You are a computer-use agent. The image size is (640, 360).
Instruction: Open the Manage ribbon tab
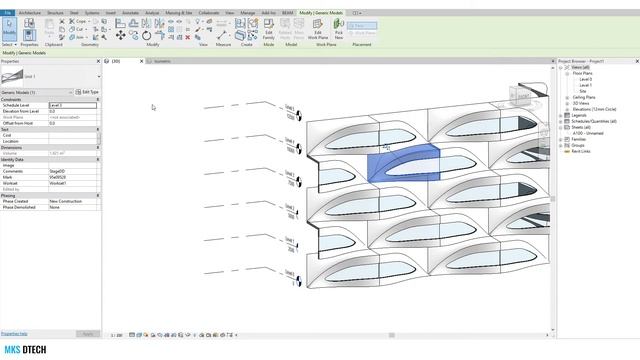click(x=247, y=13)
